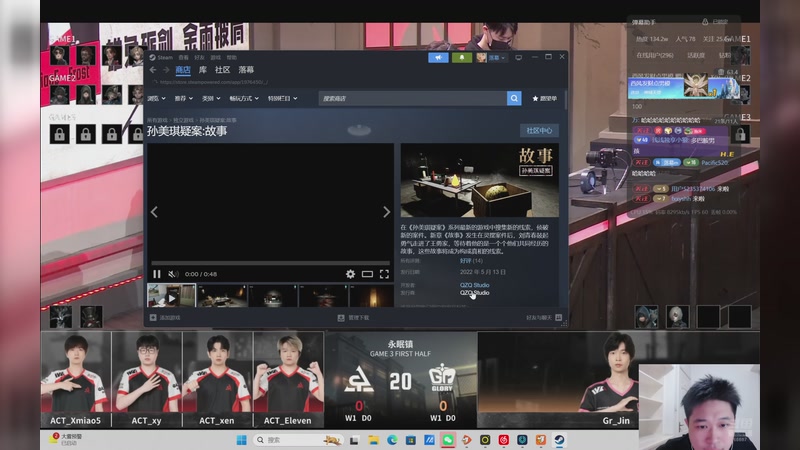Expand the 浏览 store dropdown
This screenshot has width=800, height=450.
pos(156,98)
